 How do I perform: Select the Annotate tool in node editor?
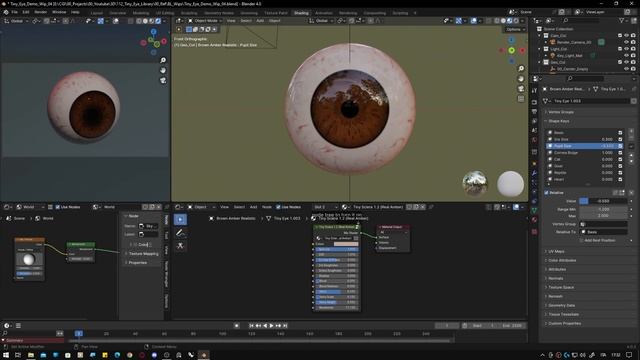point(180,233)
